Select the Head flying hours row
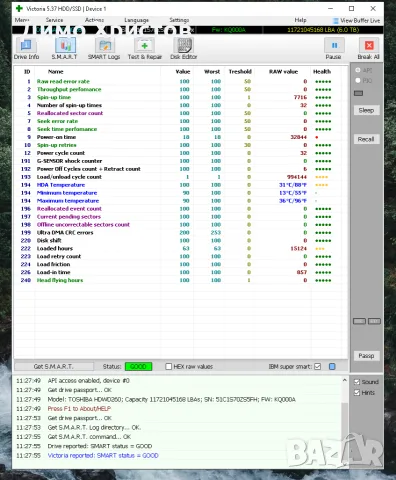 click(x=180, y=280)
